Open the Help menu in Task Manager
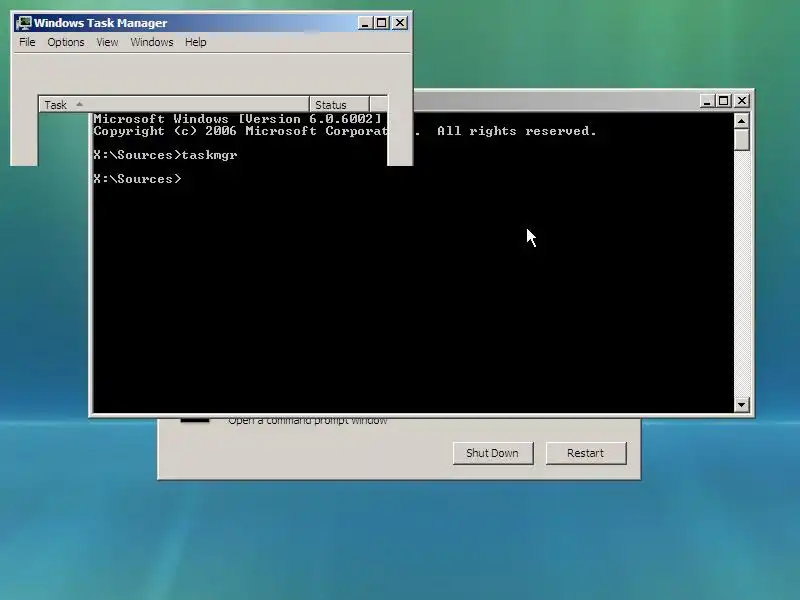This screenshot has width=800, height=600. coord(195,42)
